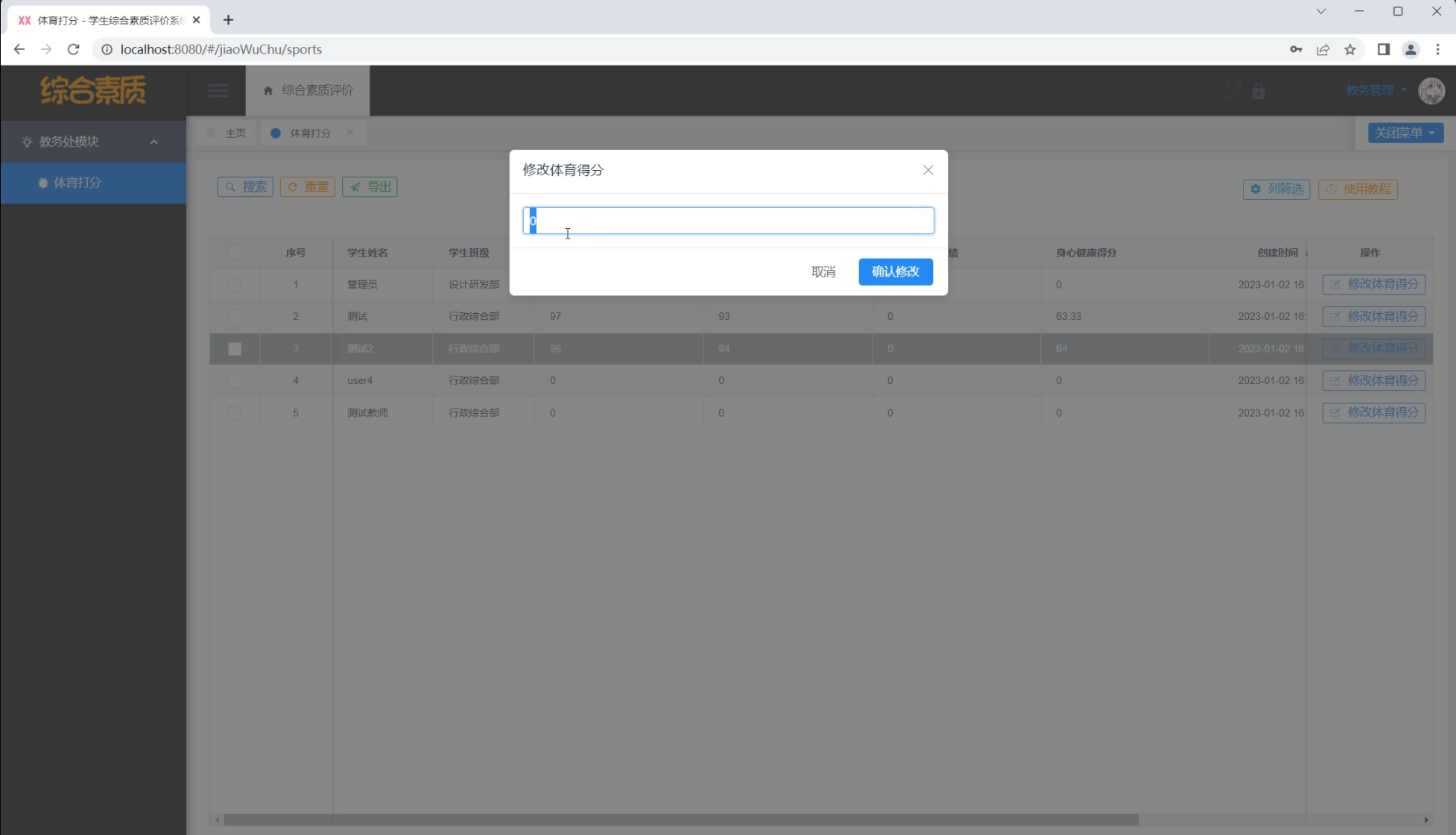Reload the page with browser refresh icon

pyautogui.click(x=73, y=49)
